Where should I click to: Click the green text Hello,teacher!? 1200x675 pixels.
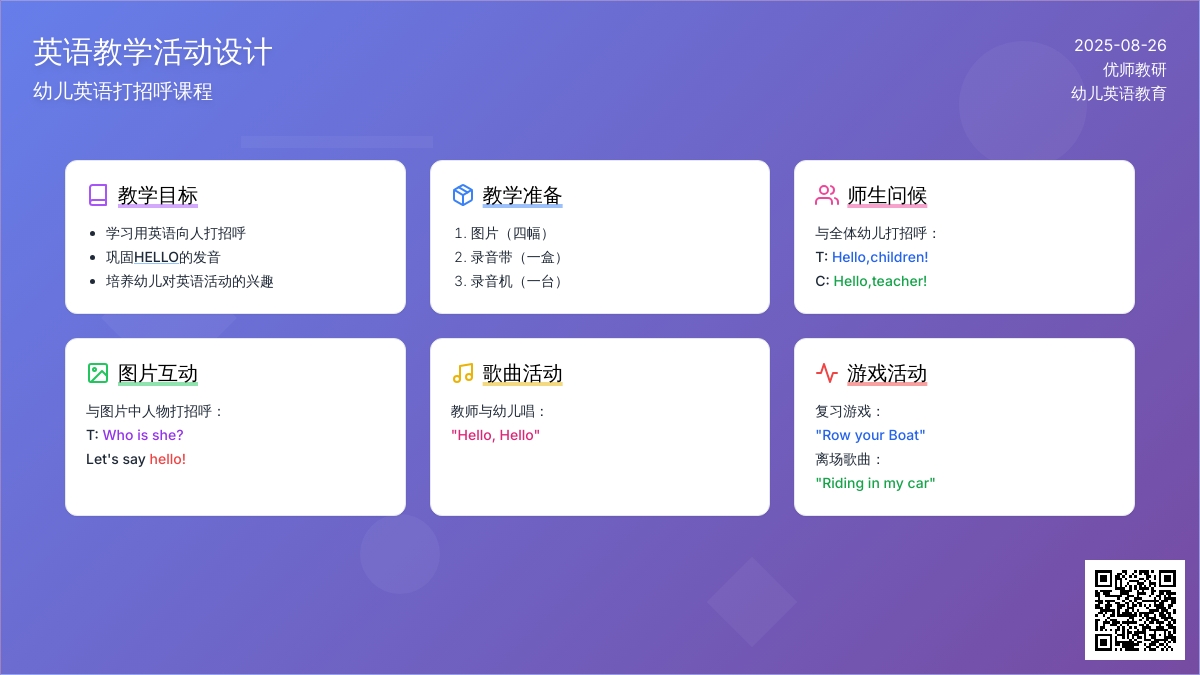(880, 281)
